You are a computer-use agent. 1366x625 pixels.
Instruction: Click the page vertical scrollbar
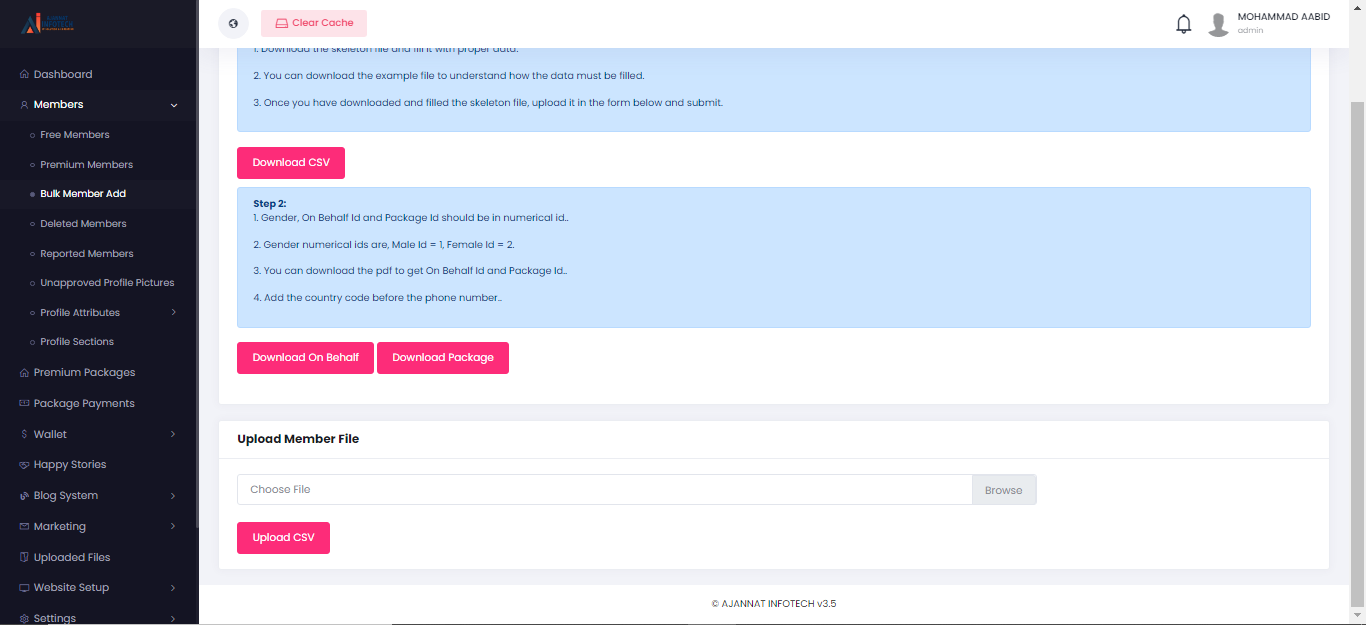[1357, 350]
